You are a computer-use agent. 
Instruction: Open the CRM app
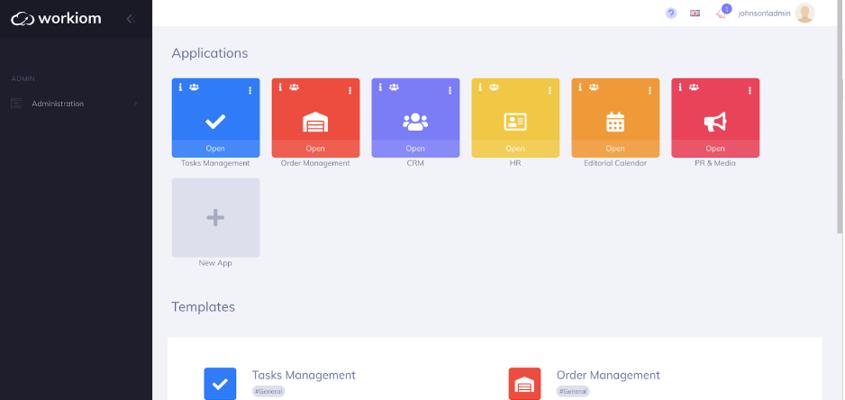415,148
